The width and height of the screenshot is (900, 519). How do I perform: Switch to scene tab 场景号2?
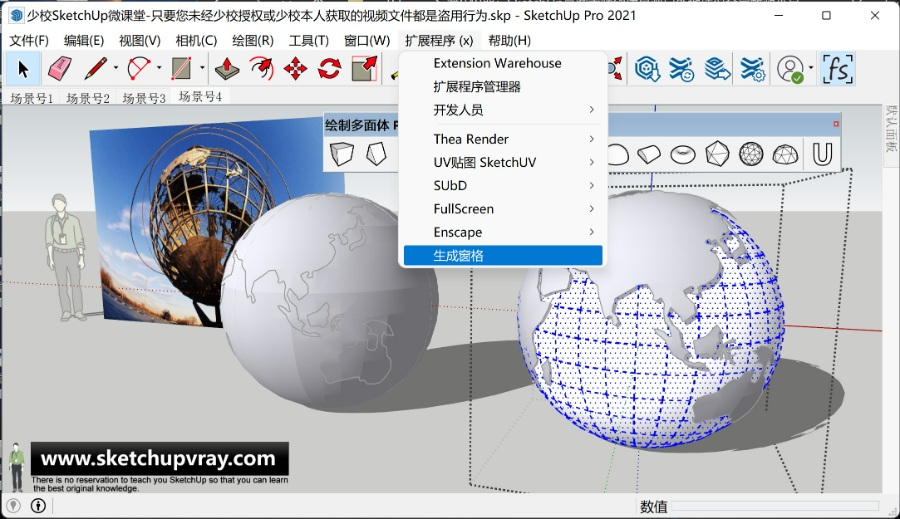coord(88,98)
